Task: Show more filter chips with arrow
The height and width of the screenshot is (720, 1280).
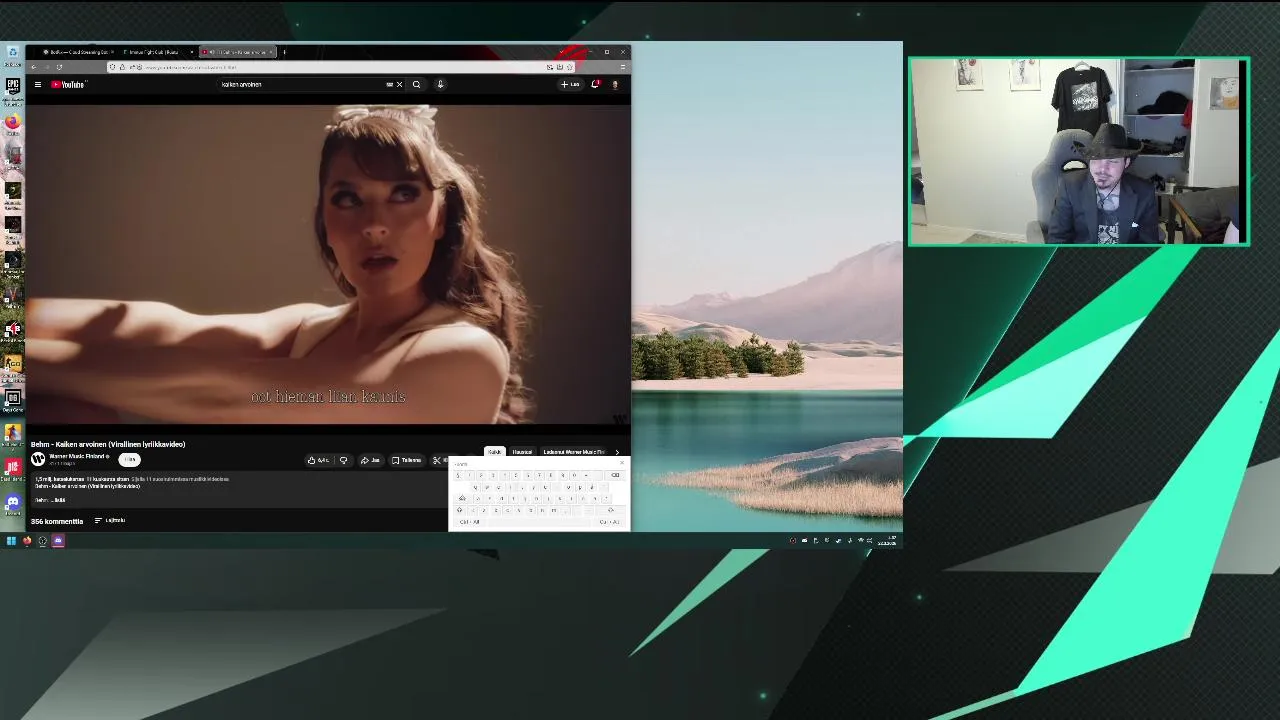Action: tap(617, 452)
